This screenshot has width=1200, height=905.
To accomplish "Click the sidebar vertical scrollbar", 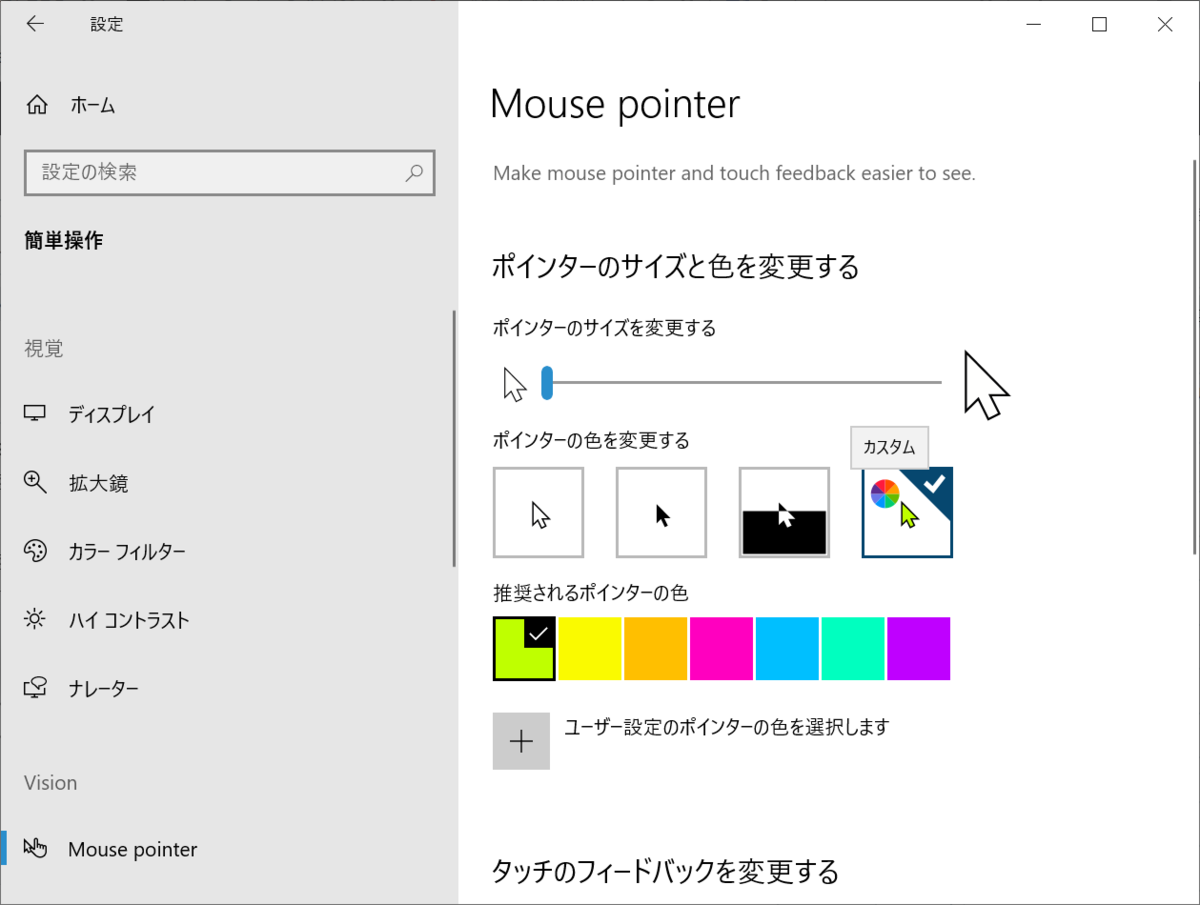I will (x=454, y=438).
